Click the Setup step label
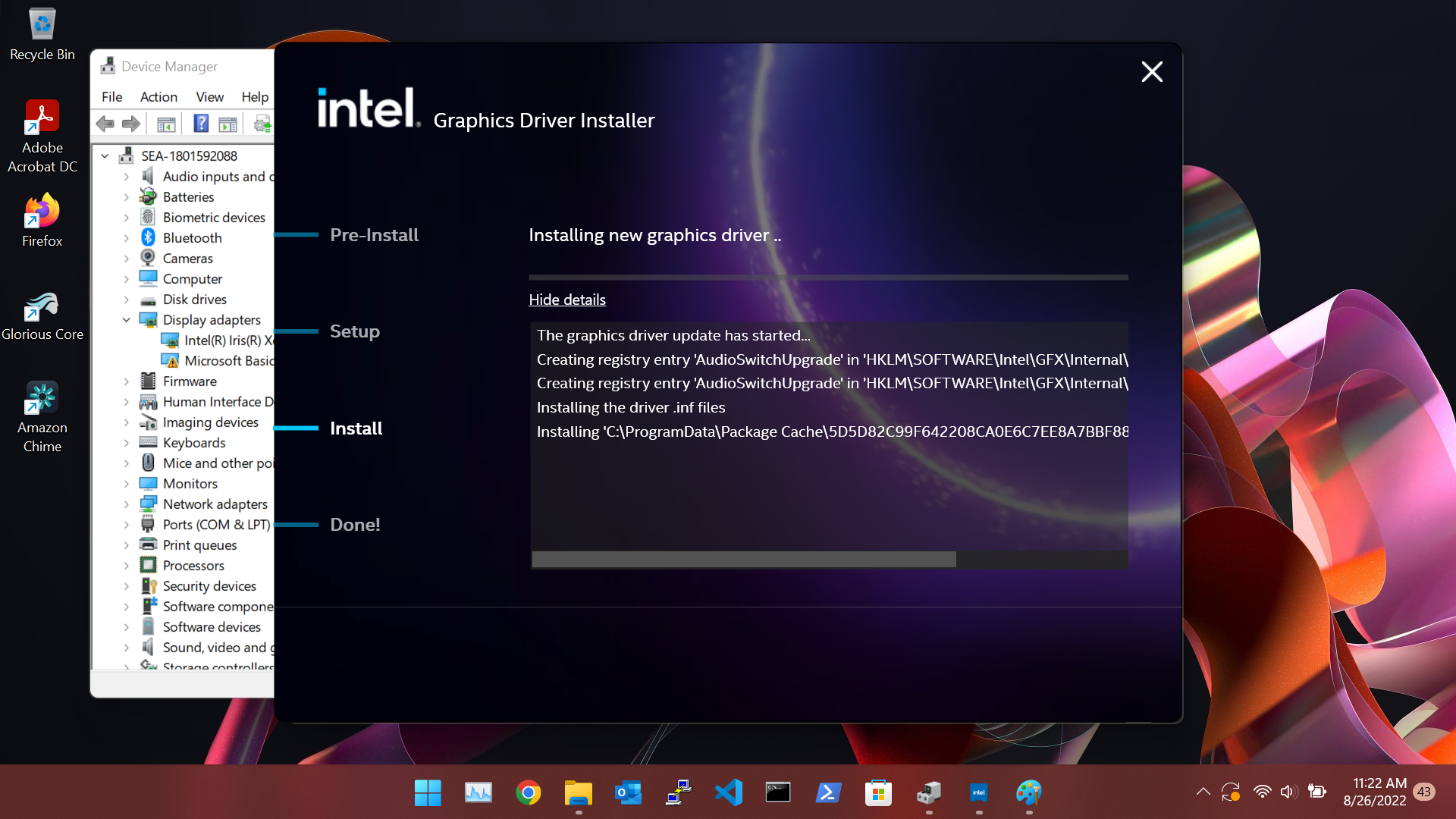Screen dimensions: 1456x819 click(354, 331)
